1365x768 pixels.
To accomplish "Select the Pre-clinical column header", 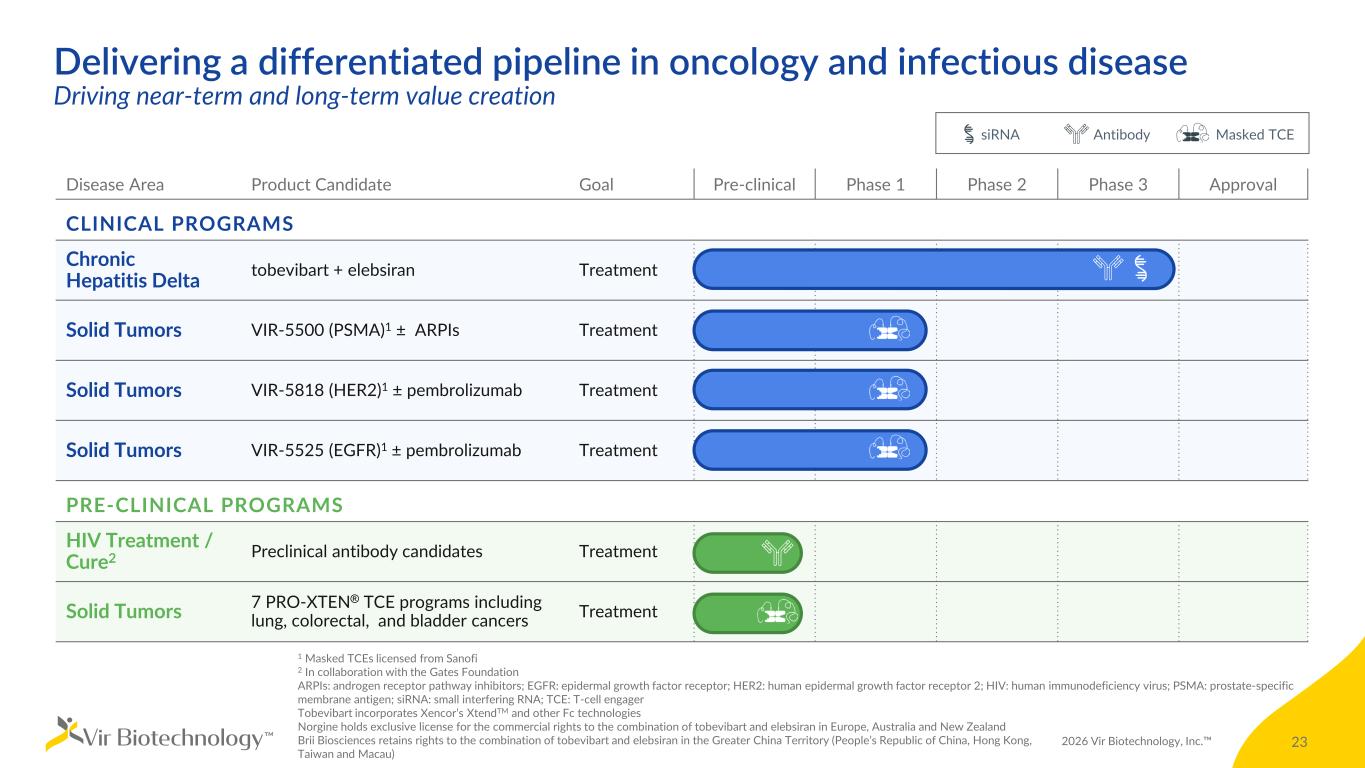I will click(x=754, y=185).
